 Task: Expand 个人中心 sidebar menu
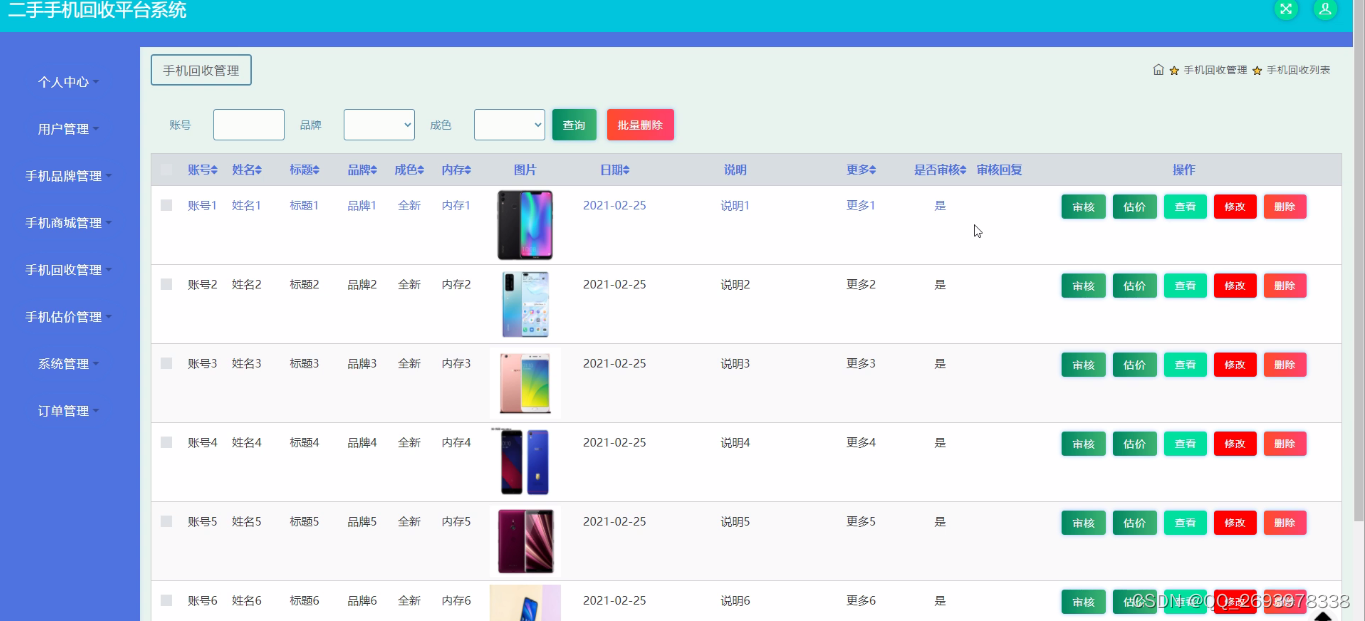pyautogui.click(x=68, y=82)
